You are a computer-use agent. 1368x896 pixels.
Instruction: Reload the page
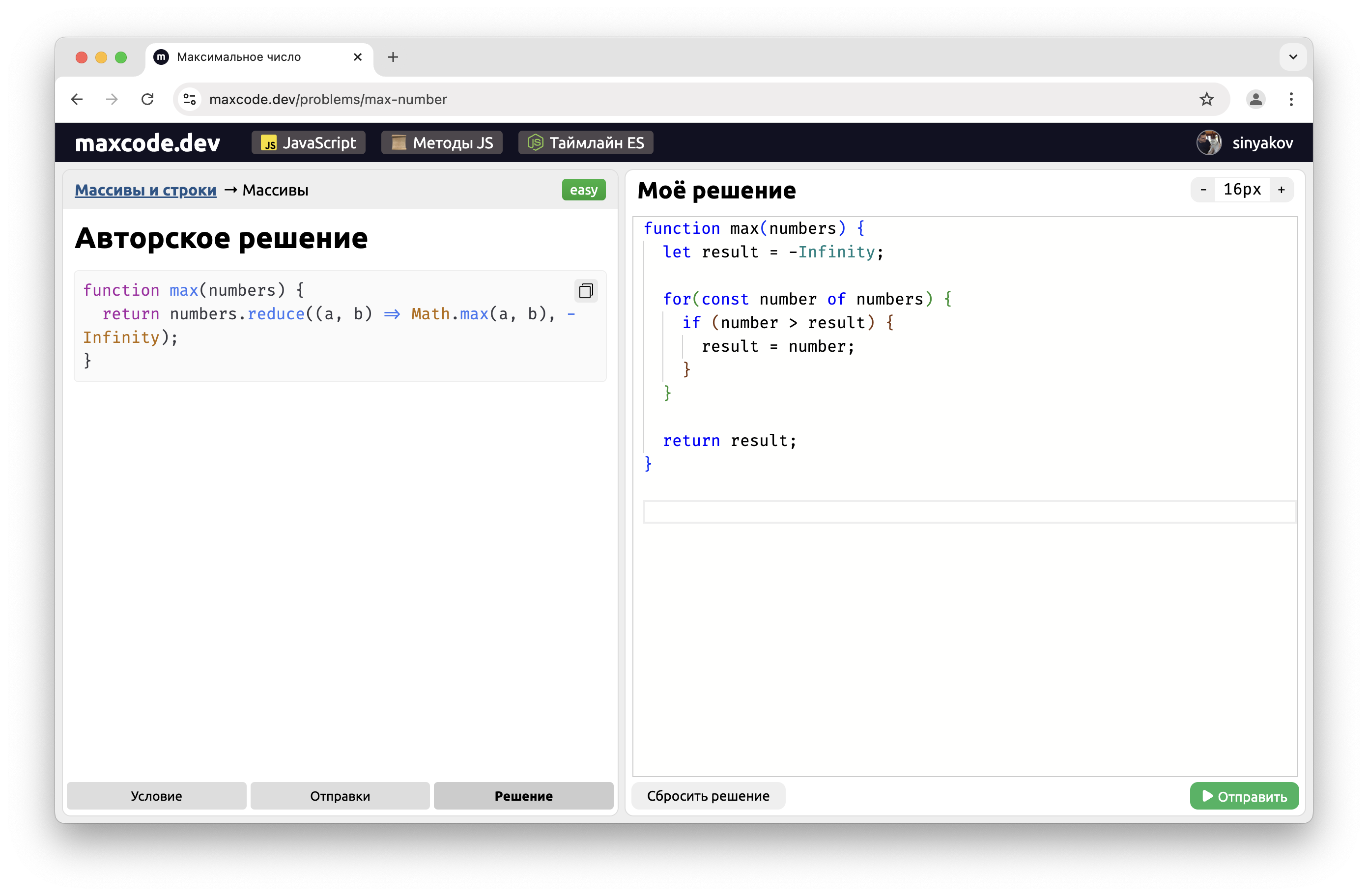pos(148,99)
